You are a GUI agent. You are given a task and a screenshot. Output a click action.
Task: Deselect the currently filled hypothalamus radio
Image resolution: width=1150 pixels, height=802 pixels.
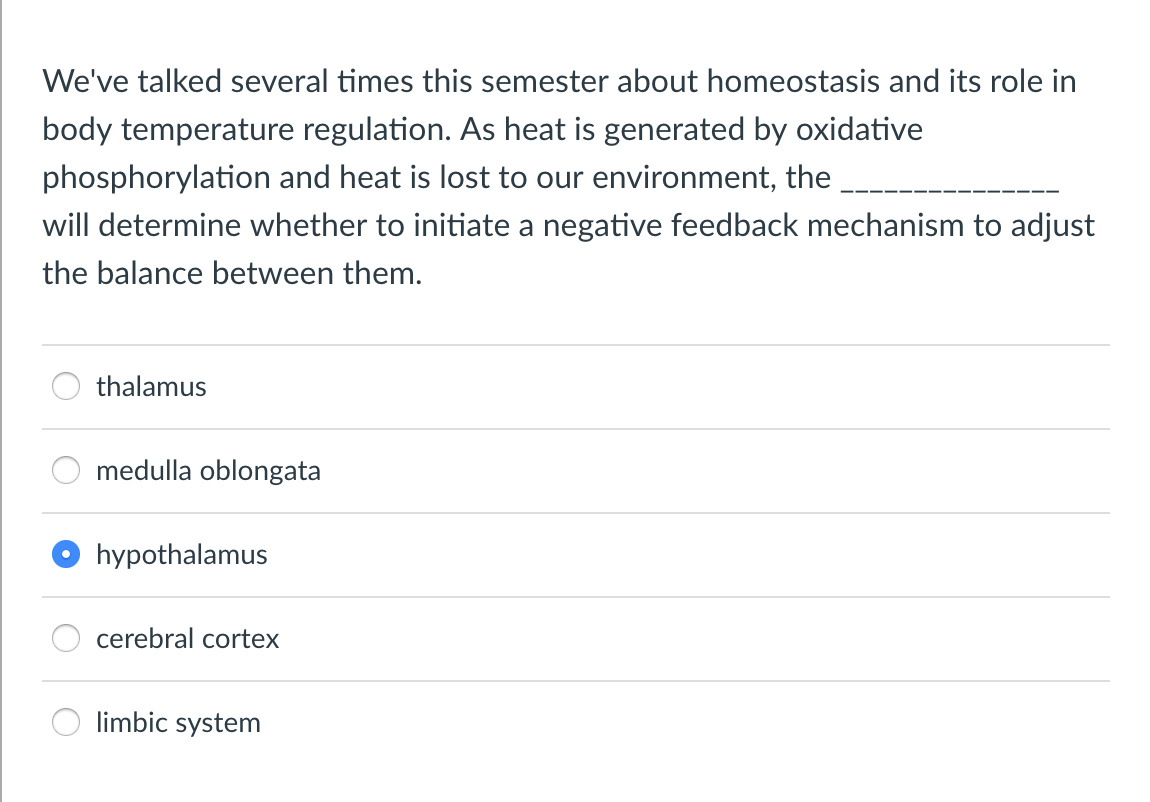[65, 554]
